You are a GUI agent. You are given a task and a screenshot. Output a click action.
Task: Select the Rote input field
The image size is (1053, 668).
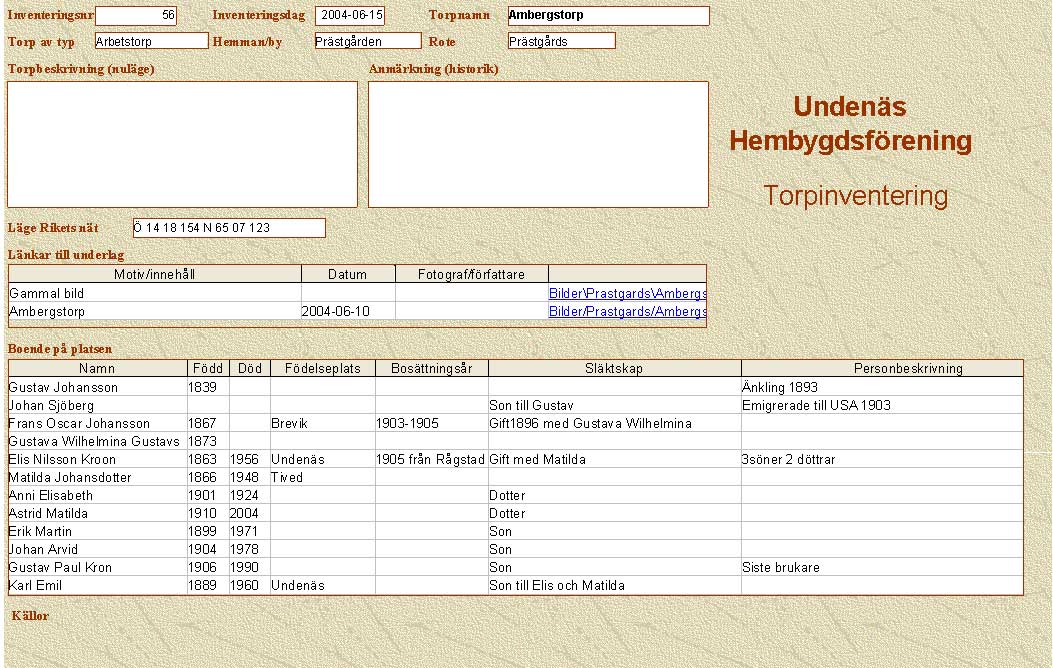point(561,41)
